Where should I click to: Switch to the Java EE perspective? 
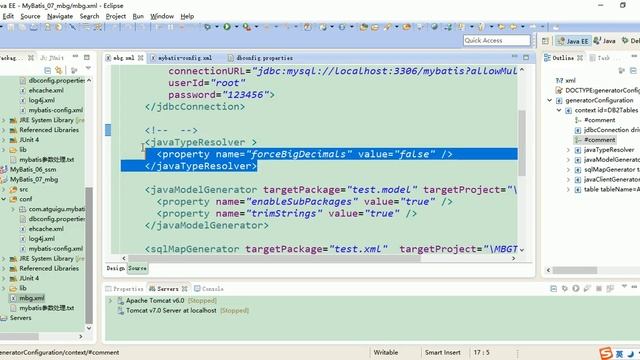tap(573, 41)
